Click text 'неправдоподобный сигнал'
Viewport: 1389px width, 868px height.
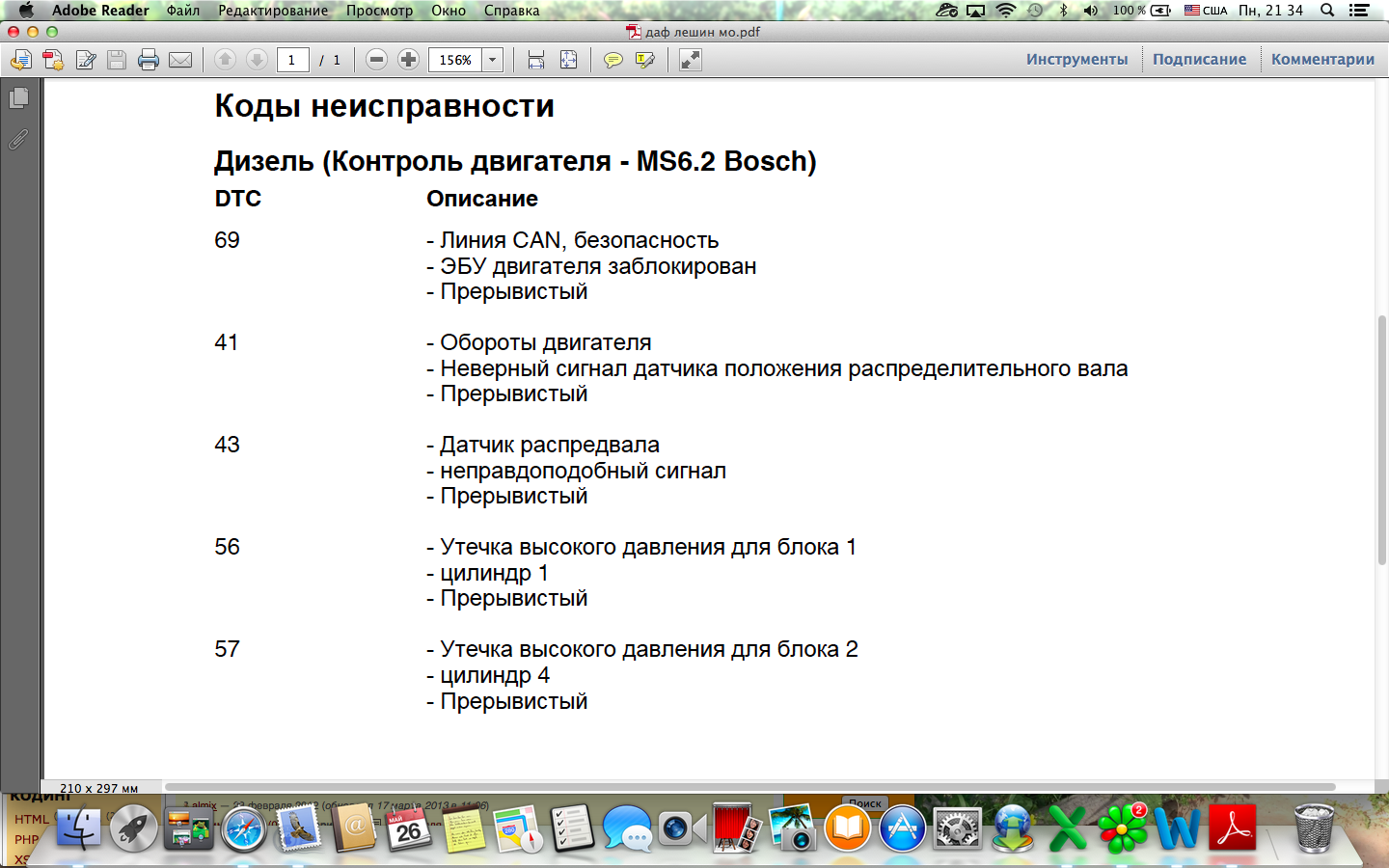point(583,471)
